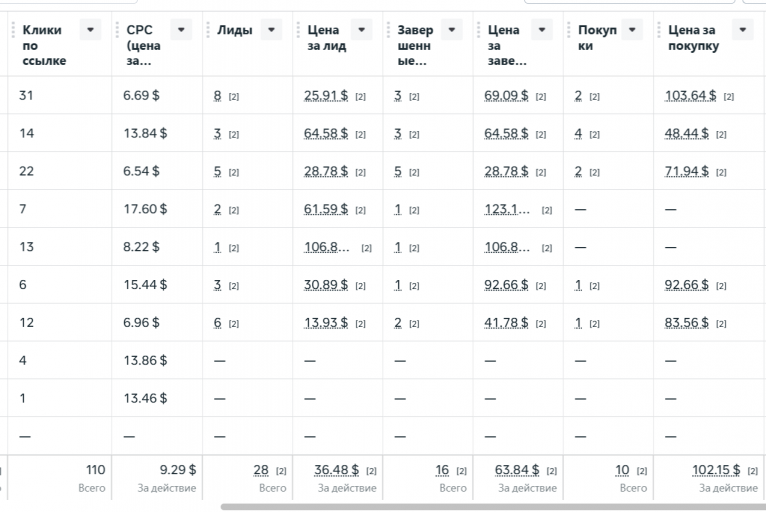The height and width of the screenshot is (512, 766).
Task: Click the [2] marker next to total 28 leads
Action: click(281, 471)
